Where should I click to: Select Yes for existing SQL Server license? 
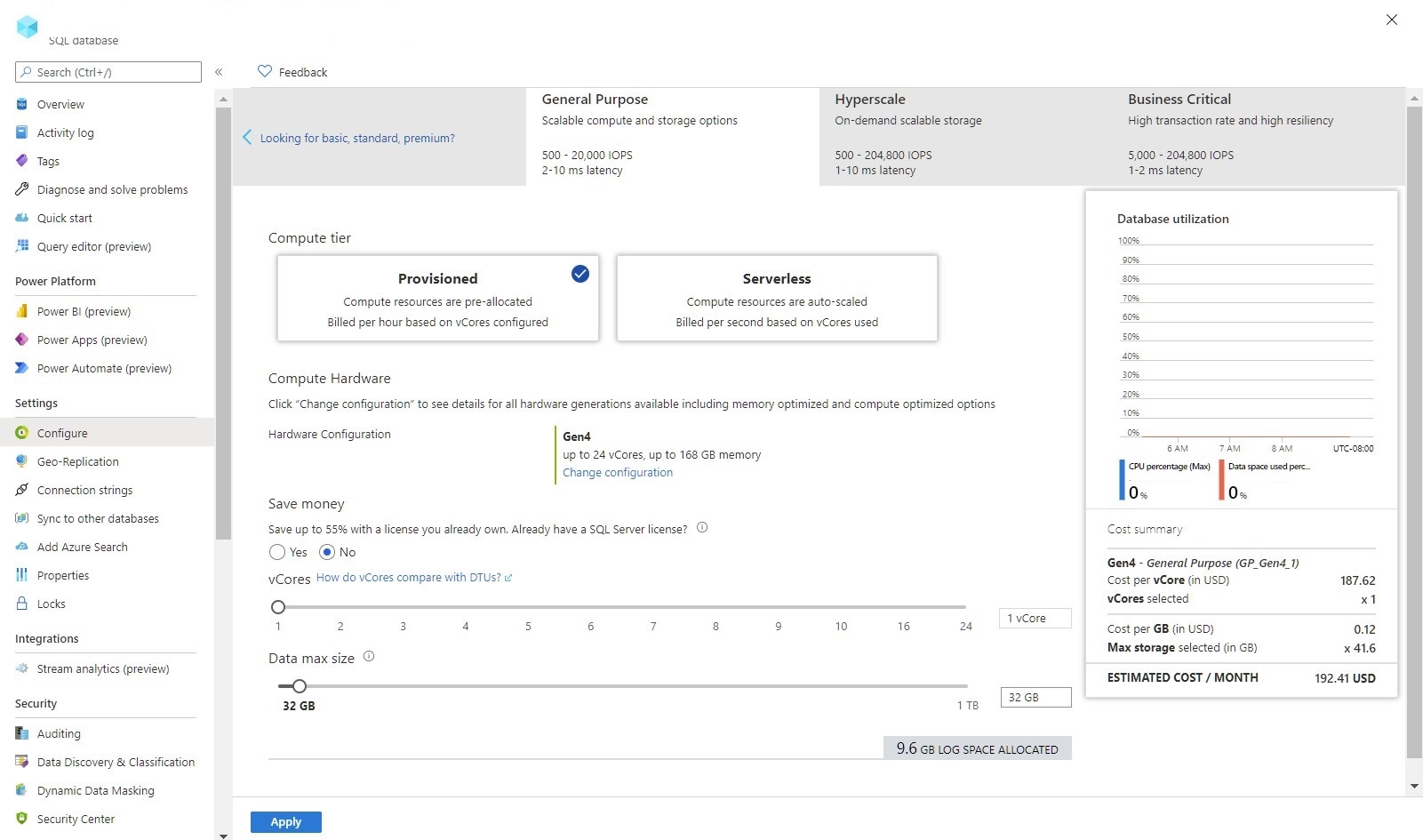277,552
